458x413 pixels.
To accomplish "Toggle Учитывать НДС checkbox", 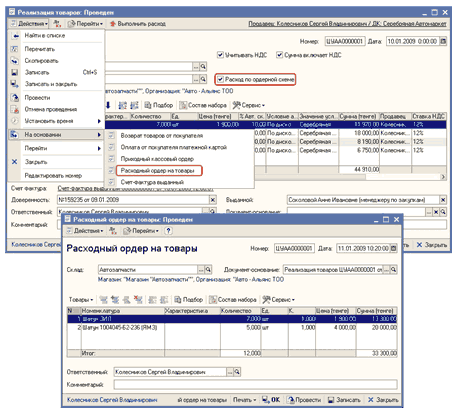I will (x=220, y=55).
